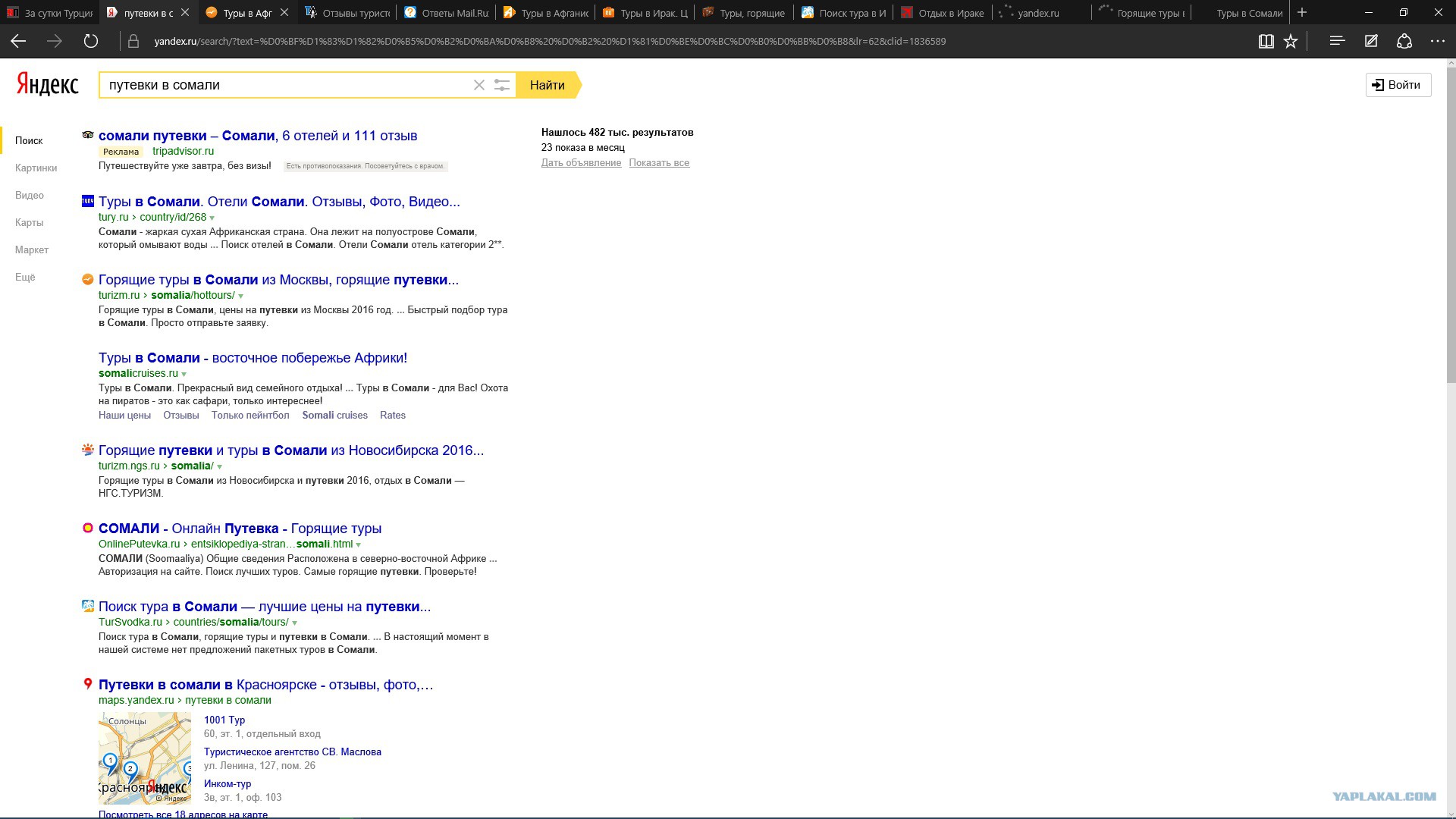1456x819 pixels.
Task: Open the Видео search category
Action: (x=30, y=195)
